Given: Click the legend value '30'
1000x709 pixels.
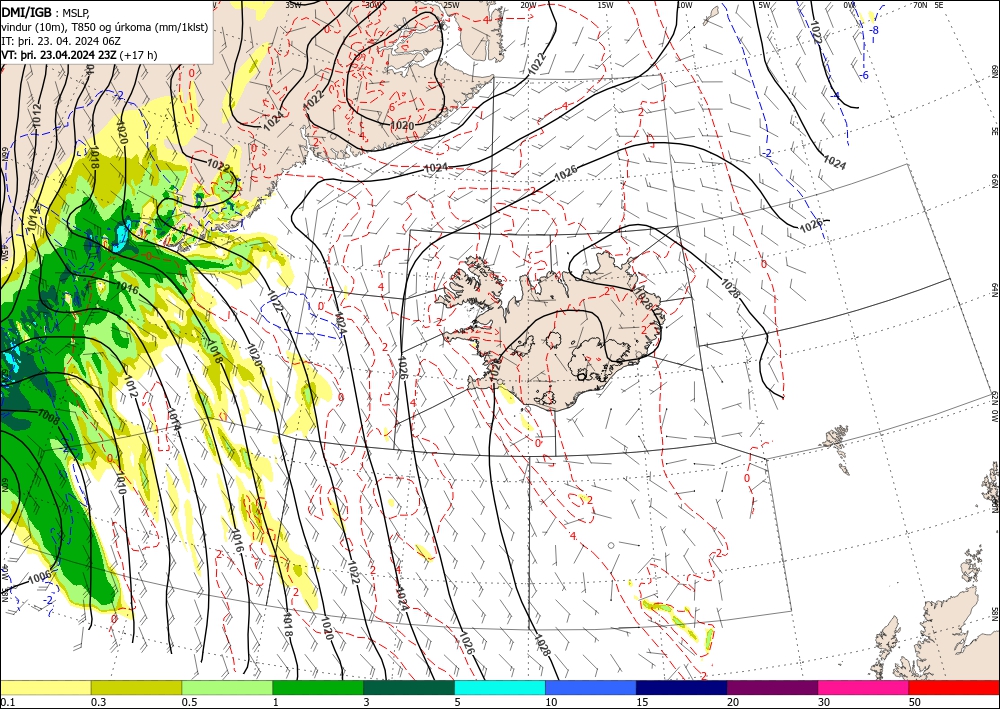Looking at the screenshot, I should click(x=825, y=702).
